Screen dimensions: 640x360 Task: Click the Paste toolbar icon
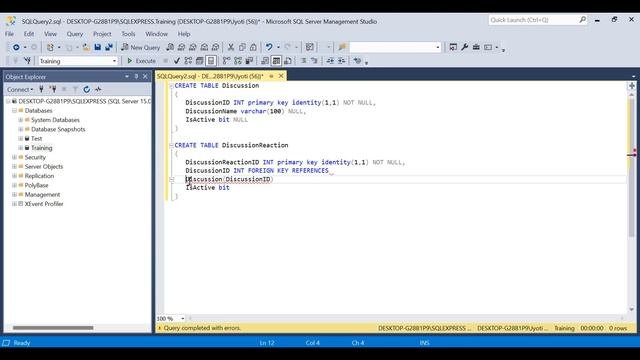pyautogui.click(x=253, y=47)
